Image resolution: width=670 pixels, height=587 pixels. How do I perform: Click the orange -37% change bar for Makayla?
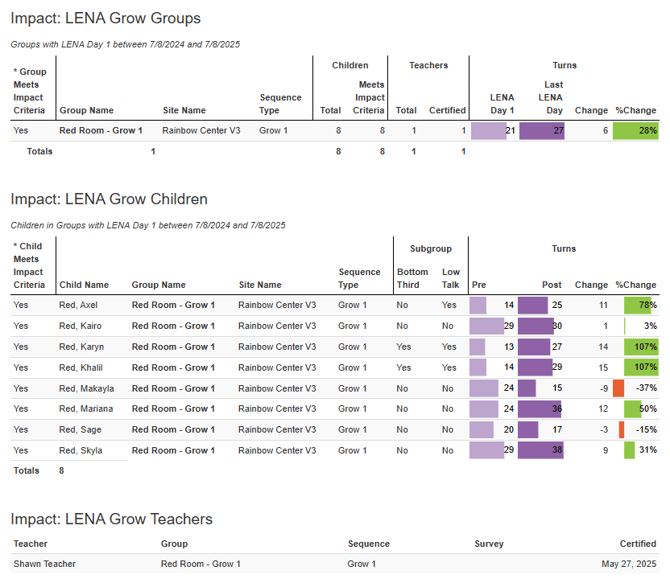point(619,388)
